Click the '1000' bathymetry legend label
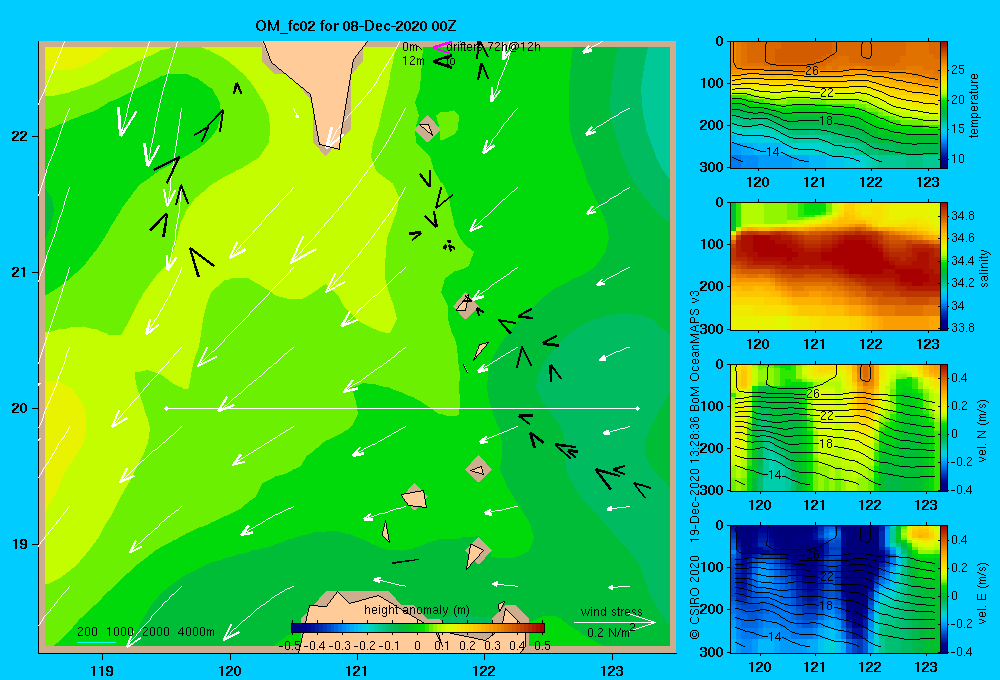 click(x=120, y=632)
